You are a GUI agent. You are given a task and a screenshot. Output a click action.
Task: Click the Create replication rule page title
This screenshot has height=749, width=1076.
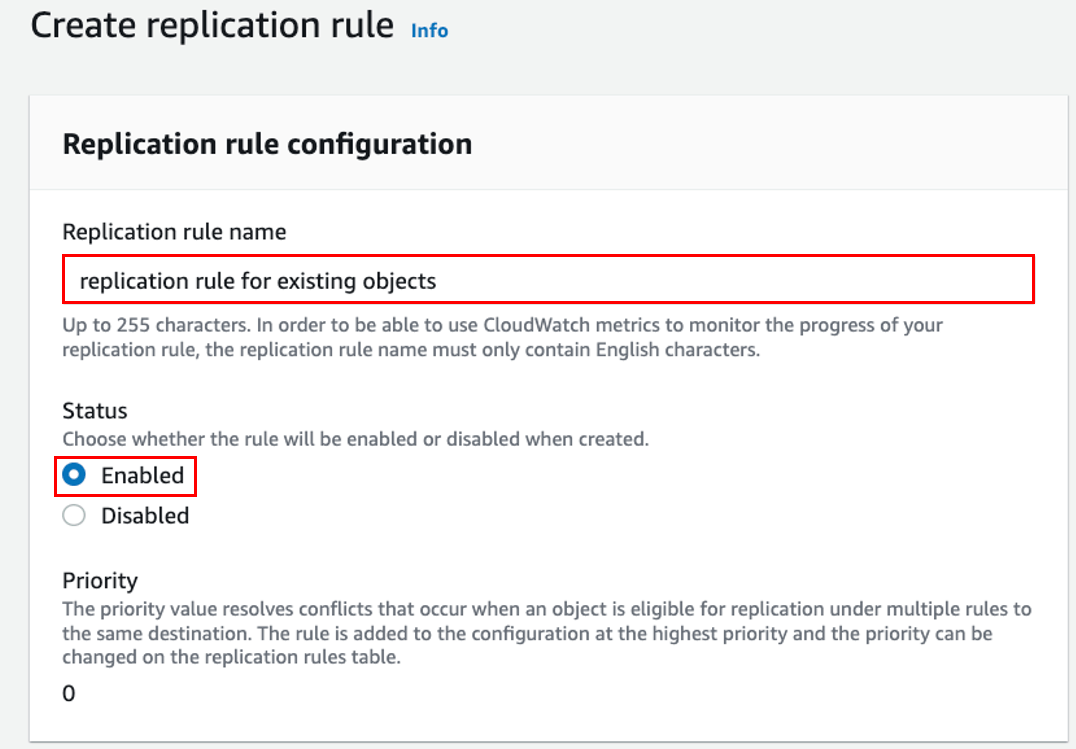click(x=212, y=25)
